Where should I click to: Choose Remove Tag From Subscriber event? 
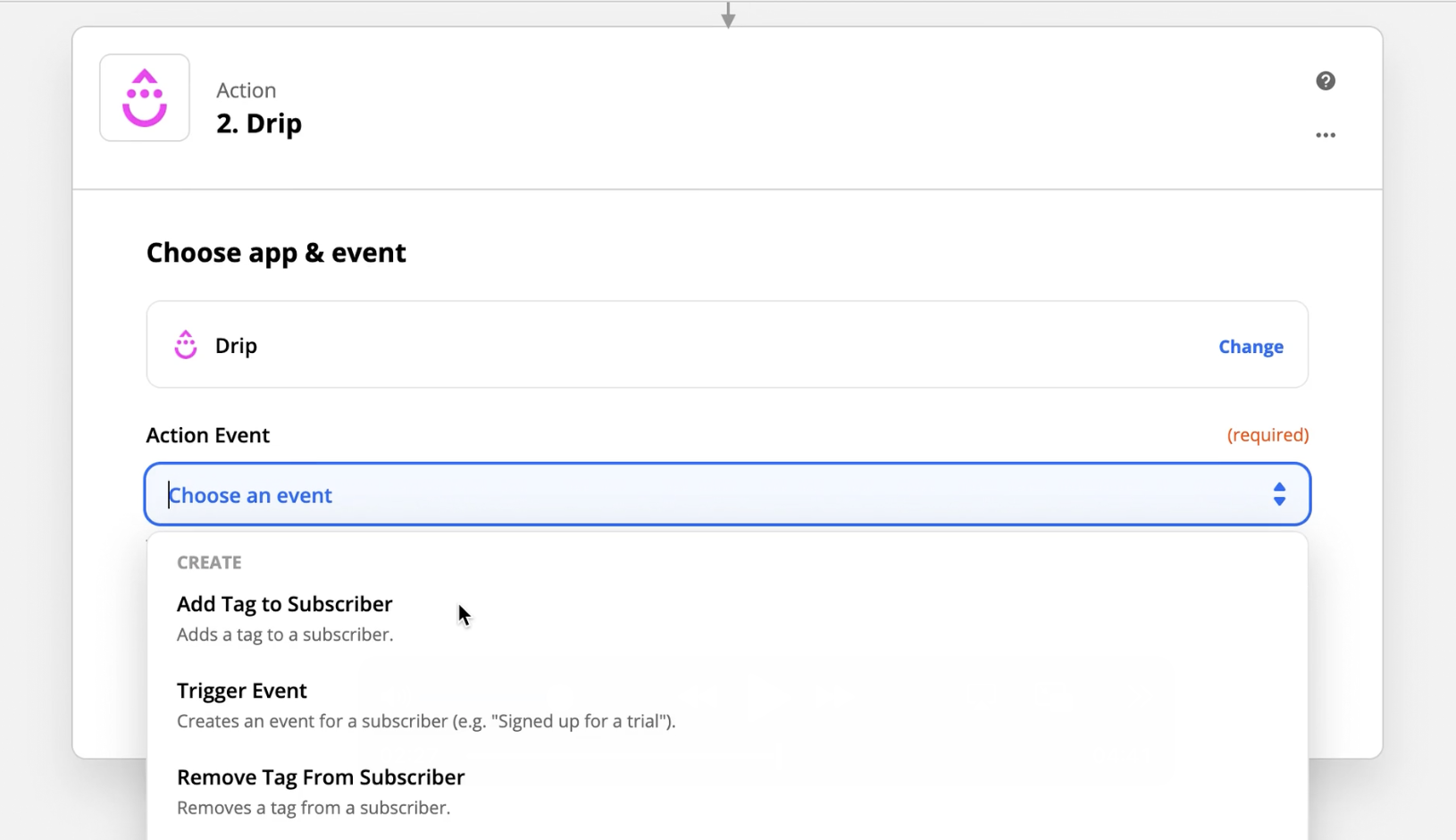pyautogui.click(x=321, y=777)
